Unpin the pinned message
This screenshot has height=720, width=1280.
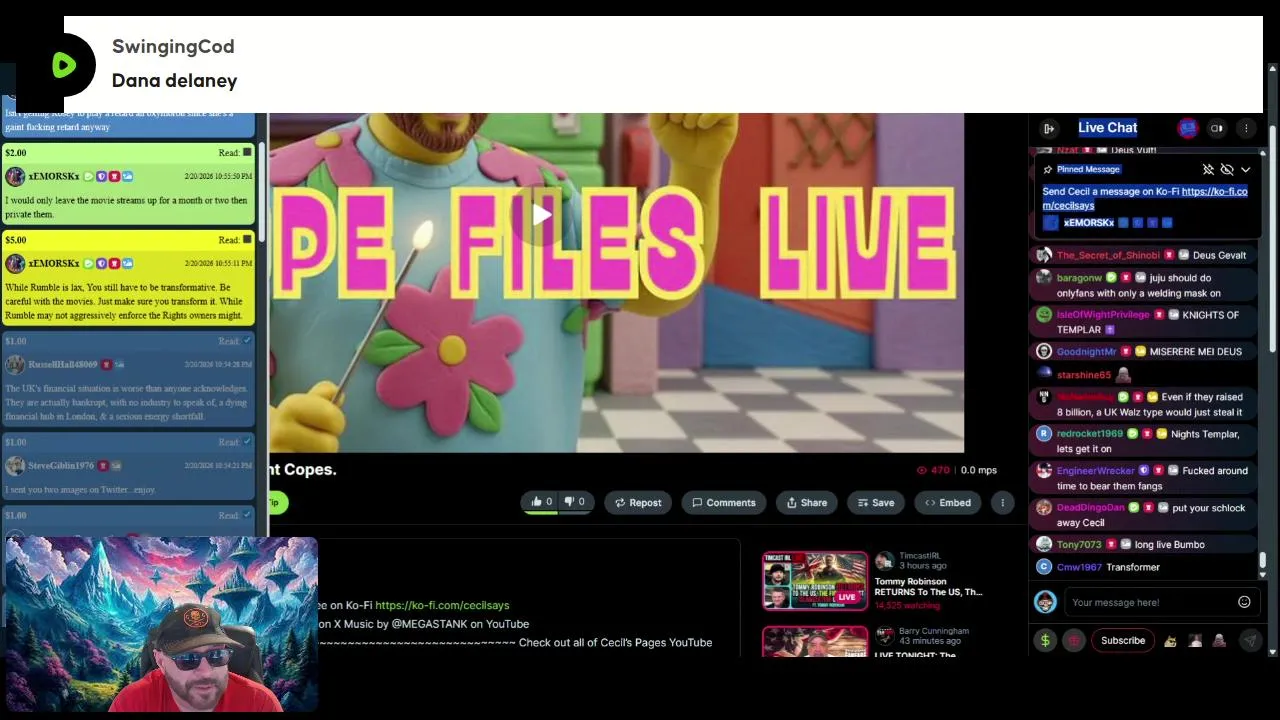1208,170
